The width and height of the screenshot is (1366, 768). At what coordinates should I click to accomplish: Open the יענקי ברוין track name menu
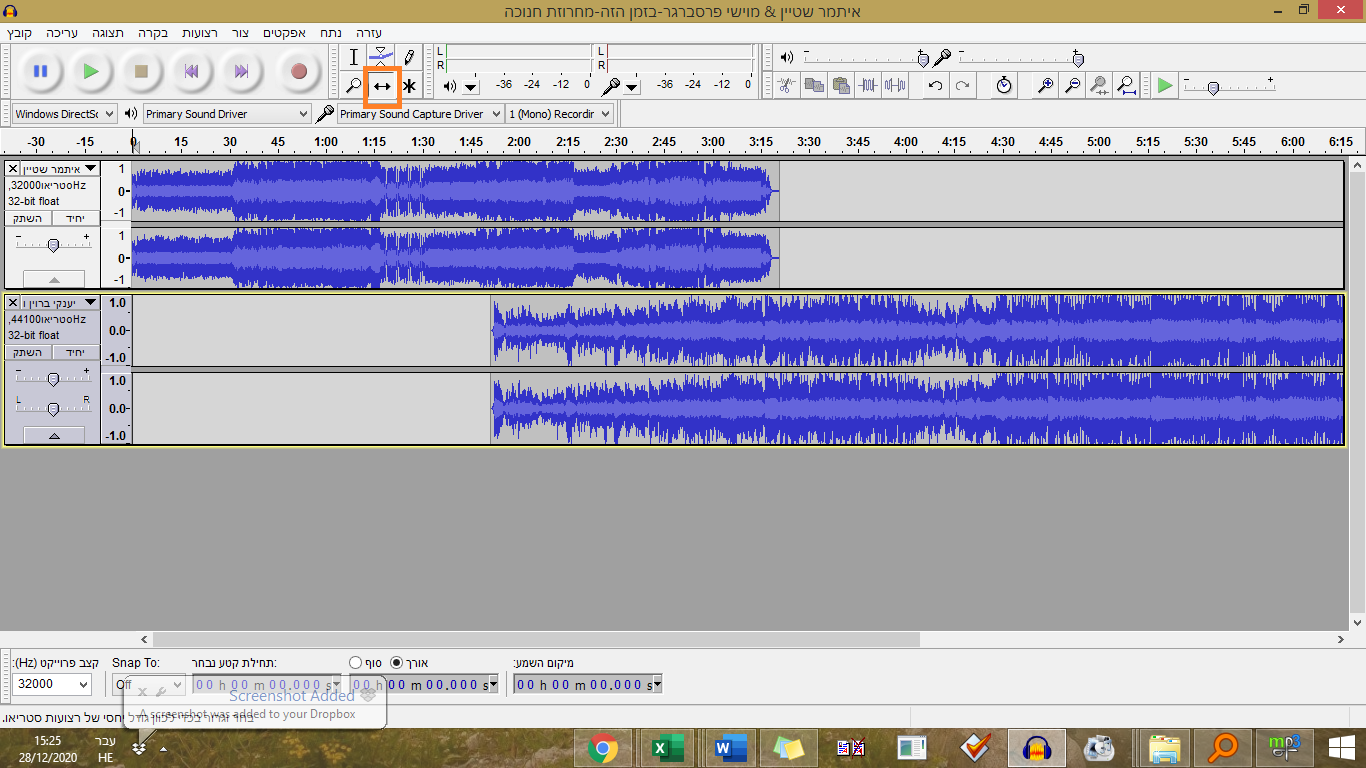[60, 302]
